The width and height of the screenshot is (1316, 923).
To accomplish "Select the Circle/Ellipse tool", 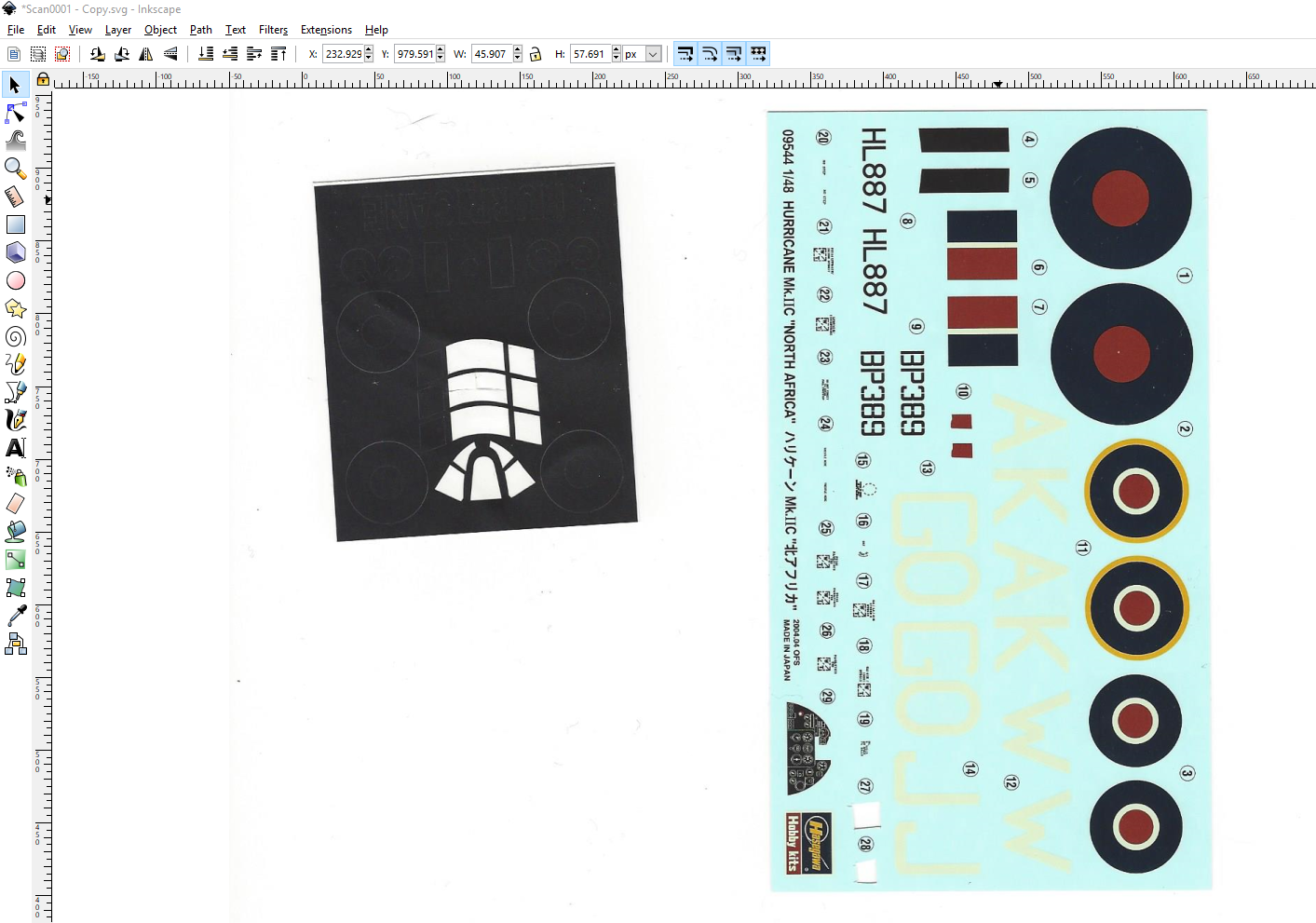I will pos(15,280).
